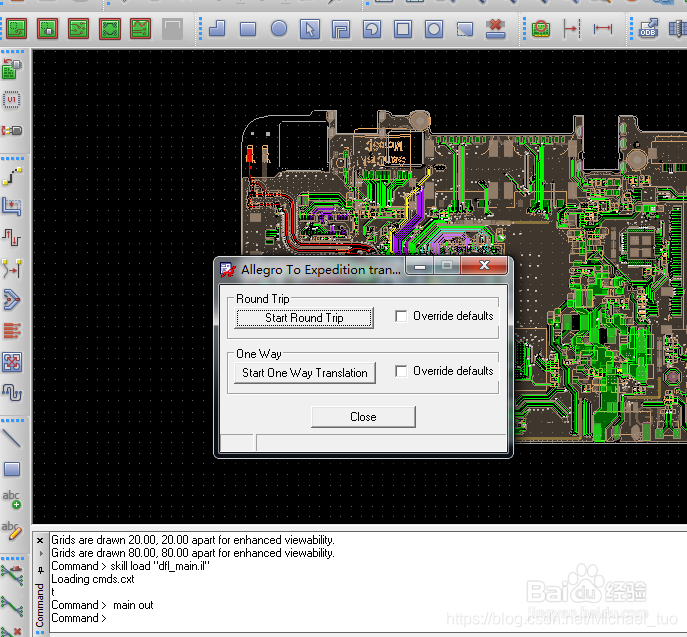687x637 pixels.
Task: Click Start One Way Translation button
Action: click(x=305, y=373)
